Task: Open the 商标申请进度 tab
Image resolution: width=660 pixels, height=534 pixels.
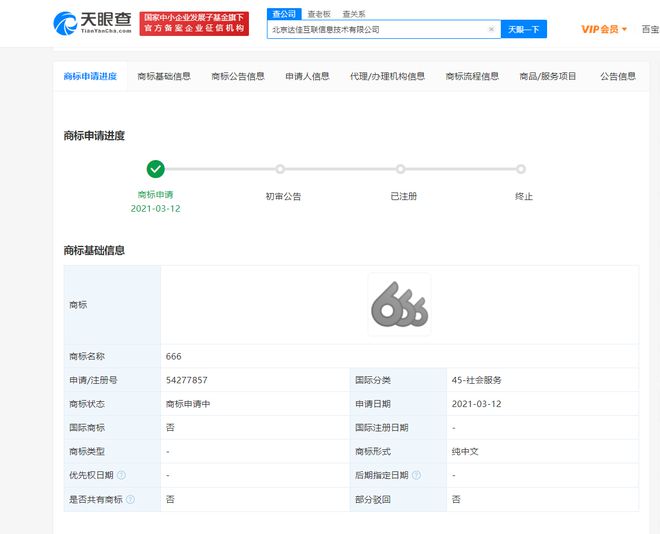Action: coord(90,76)
